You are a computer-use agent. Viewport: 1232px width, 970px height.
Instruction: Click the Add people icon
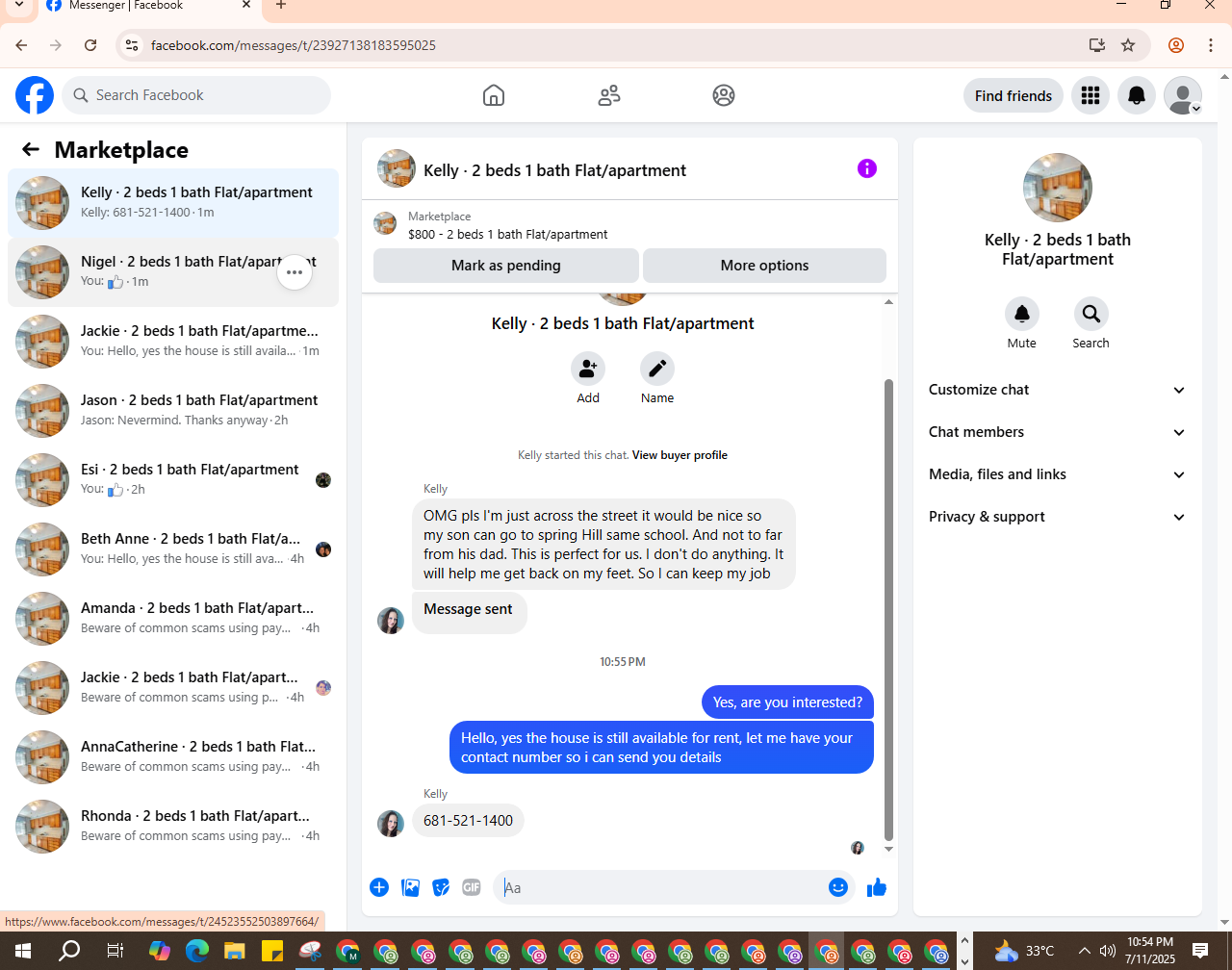588,369
